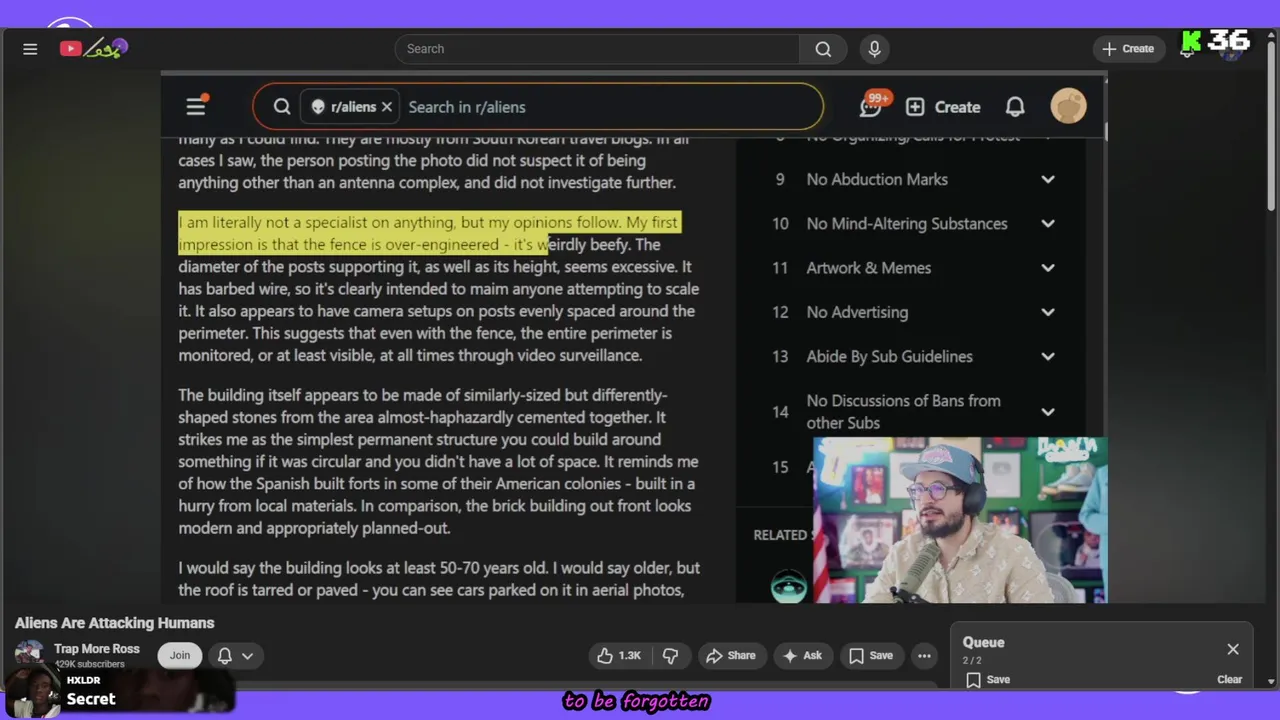Save the queue as playlist

[987, 680]
